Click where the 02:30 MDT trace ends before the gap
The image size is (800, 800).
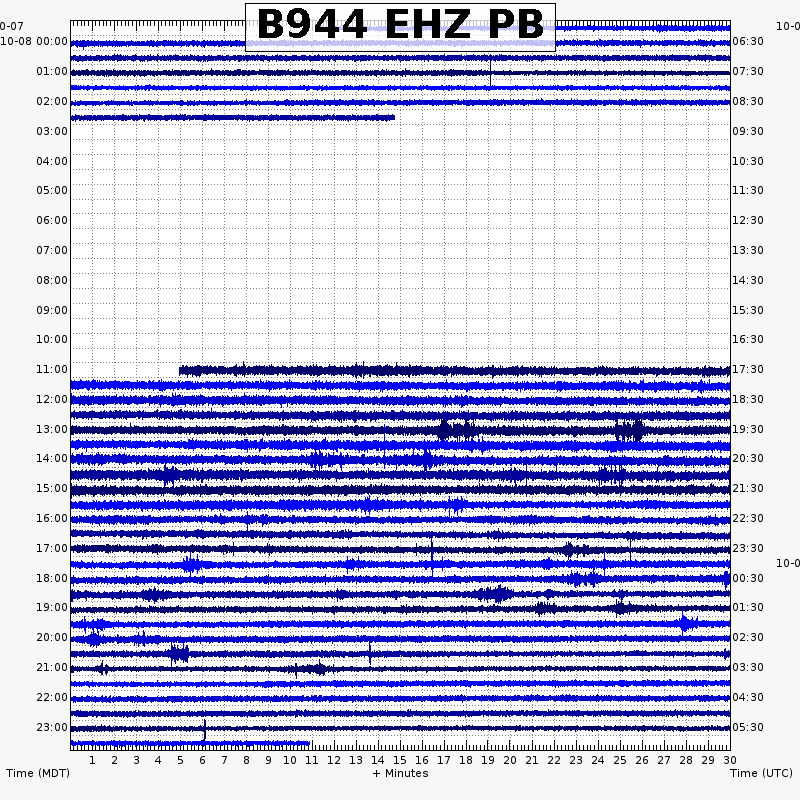pyautogui.click(x=393, y=118)
